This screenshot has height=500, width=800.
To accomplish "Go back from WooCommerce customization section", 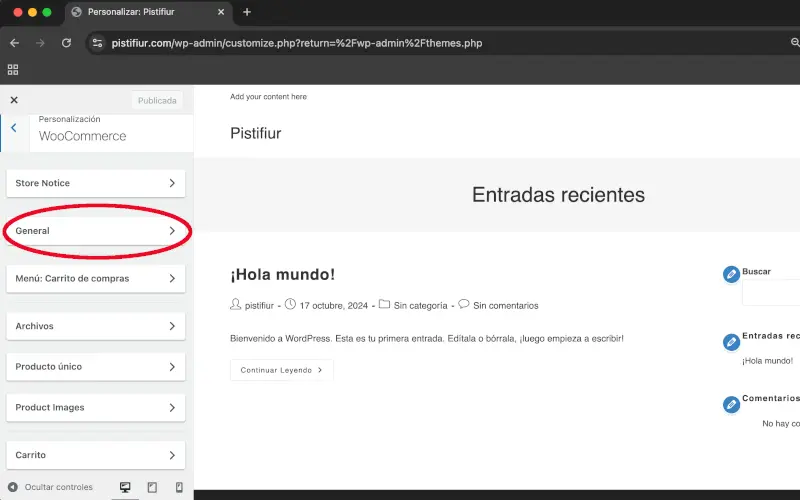I will point(14,128).
